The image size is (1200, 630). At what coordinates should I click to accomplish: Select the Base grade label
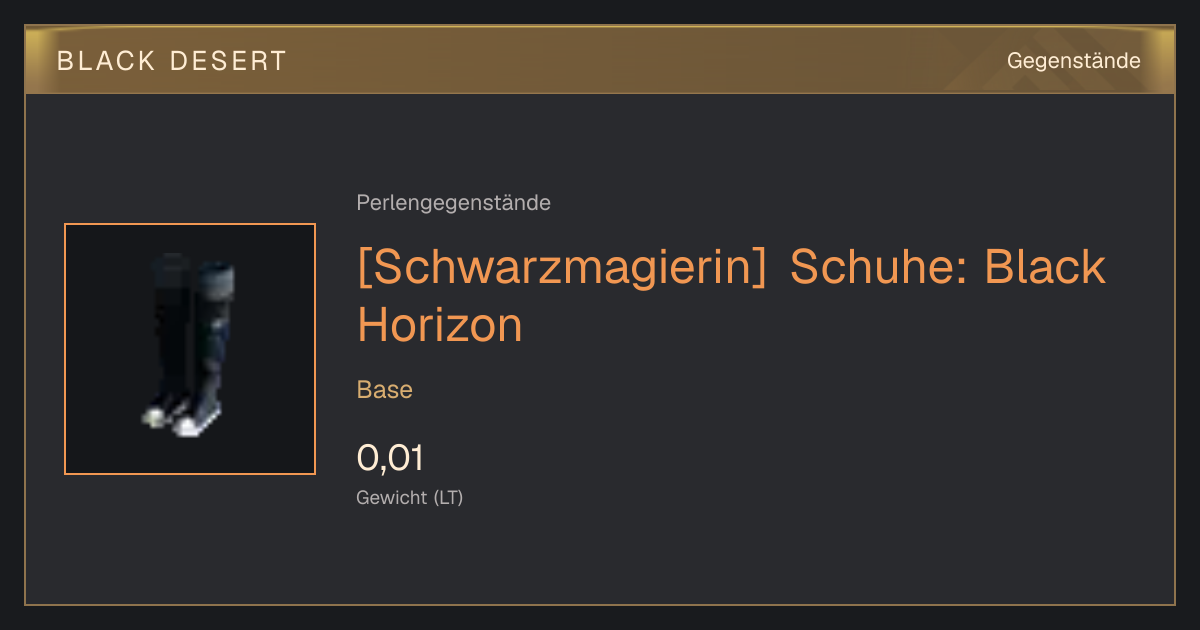[385, 390]
